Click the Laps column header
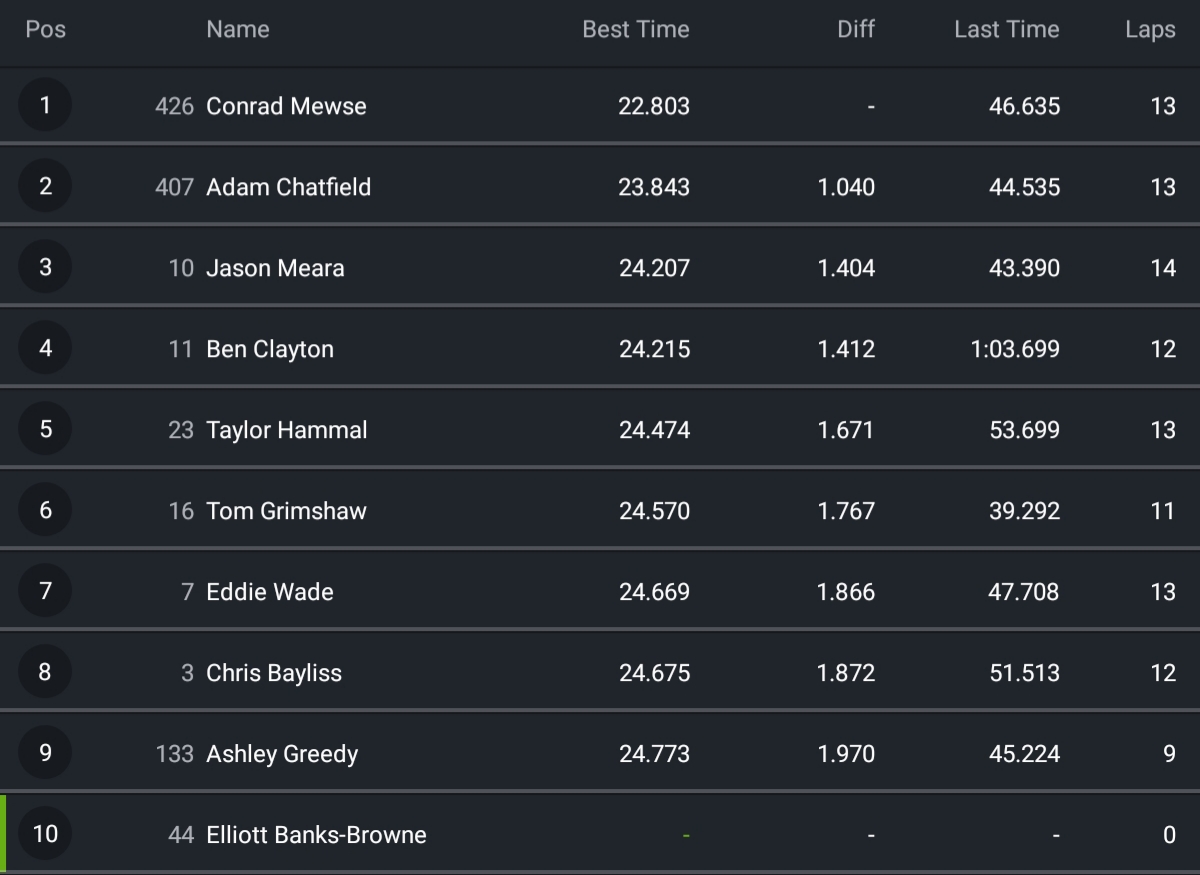The height and width of the screenshot is (875, 1200). [1150, 30]
